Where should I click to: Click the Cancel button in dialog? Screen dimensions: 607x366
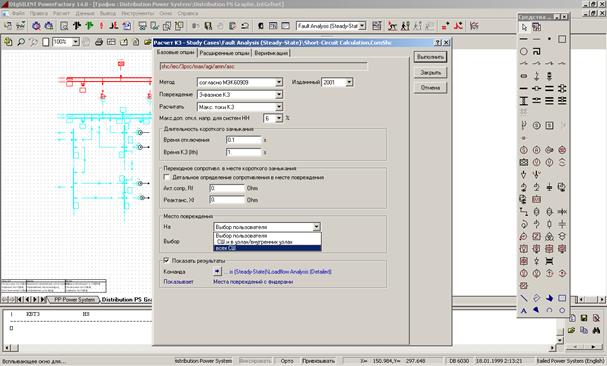430,88
